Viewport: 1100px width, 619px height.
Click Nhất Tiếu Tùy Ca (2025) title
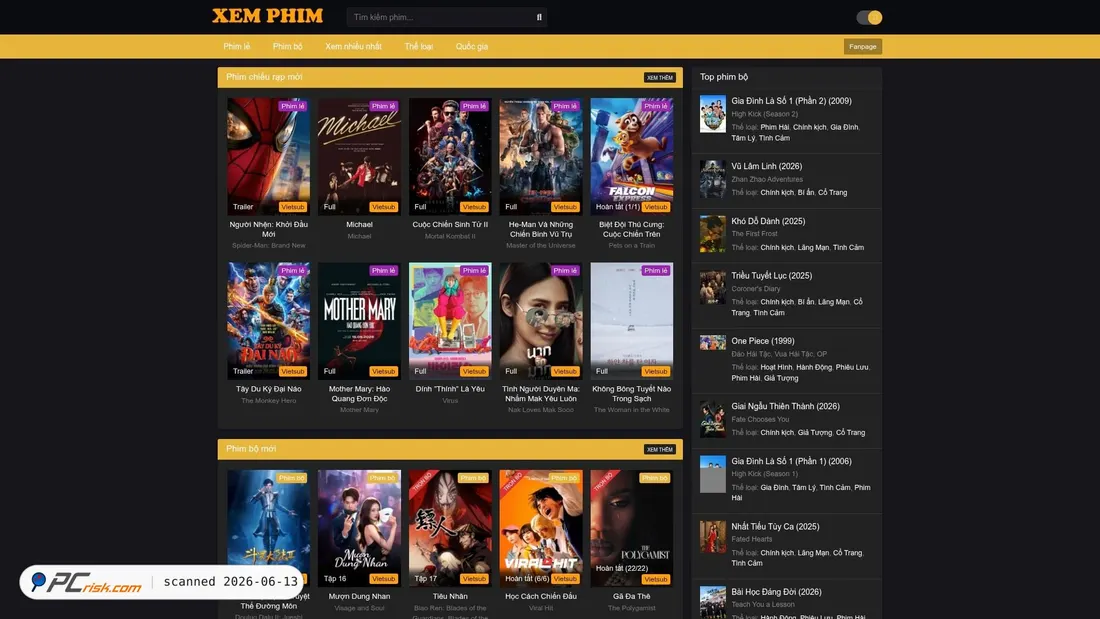(774, 526)
